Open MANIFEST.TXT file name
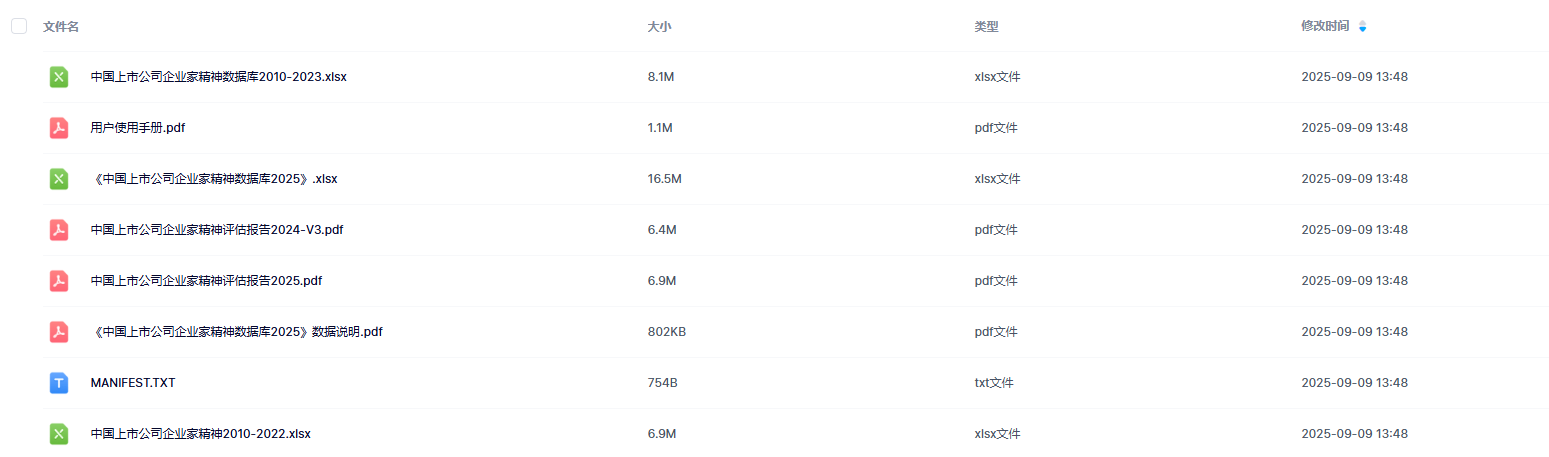The width and height of the screenshot is (1549, 457). tap(133, 383)
